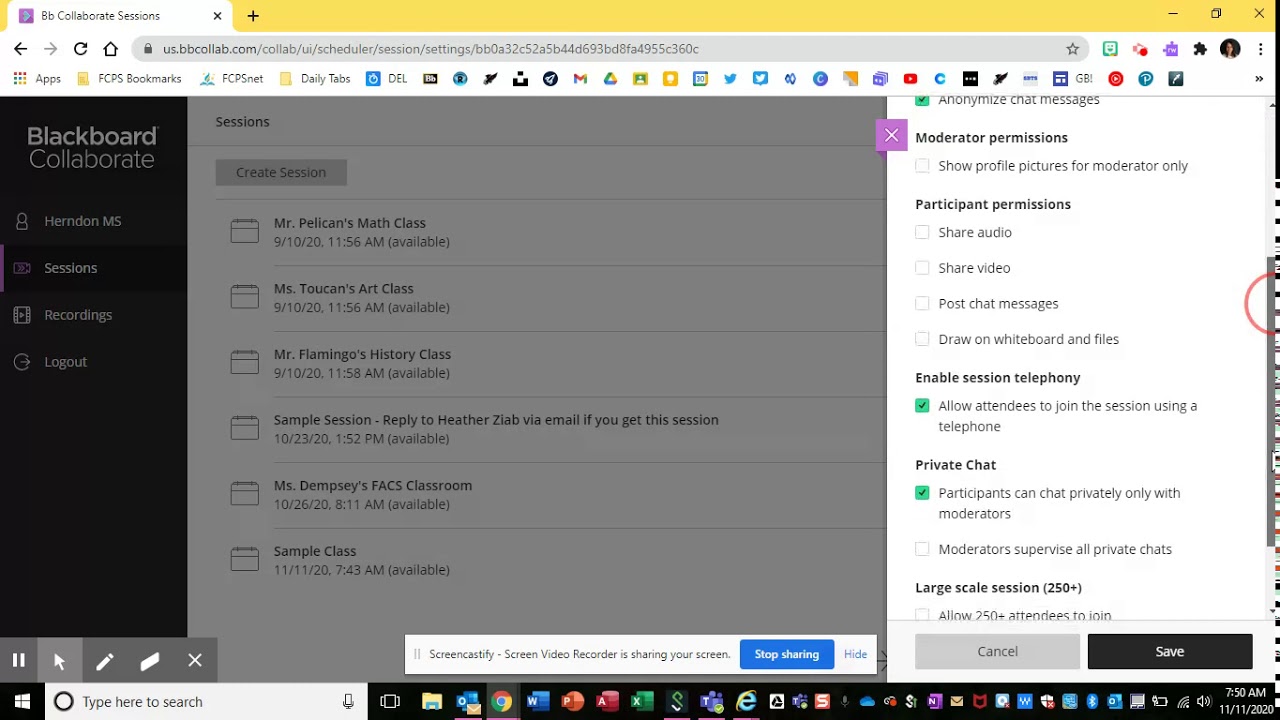
Task: Open Microsoft Word from the taskbar
Action: [x=537, y=702]
